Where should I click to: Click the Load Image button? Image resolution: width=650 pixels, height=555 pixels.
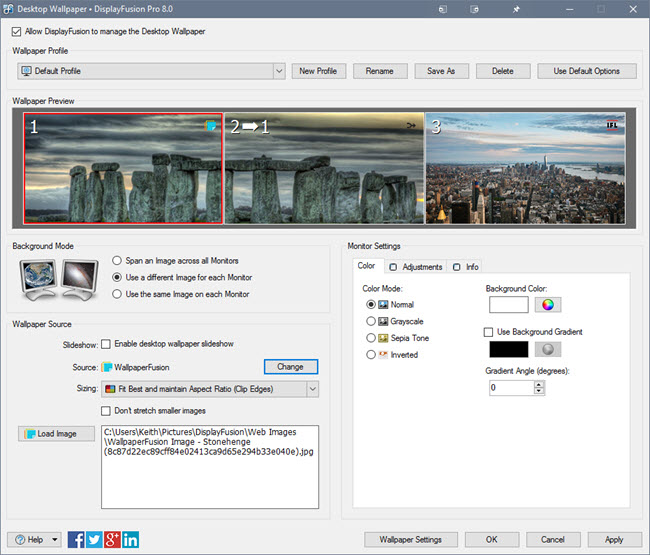click(56, 434)
